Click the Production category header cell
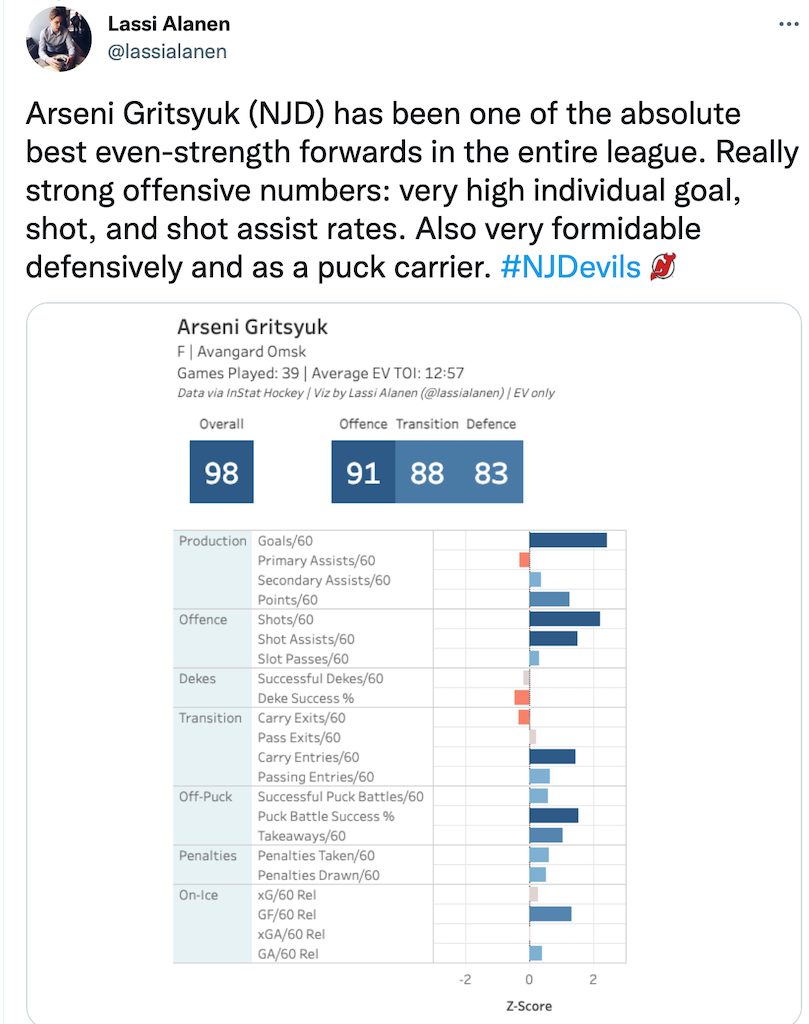 pyautogui.click(x=212, y=569)
